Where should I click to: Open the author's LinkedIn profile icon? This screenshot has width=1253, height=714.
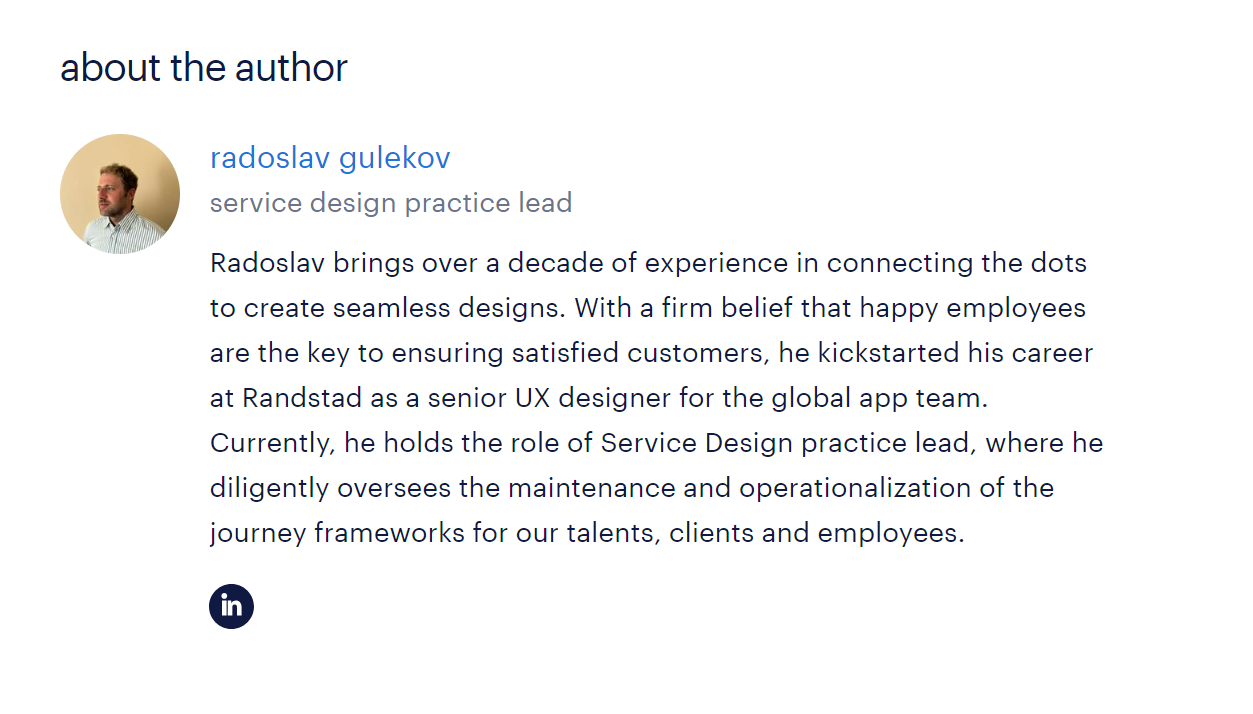[231, 607]
